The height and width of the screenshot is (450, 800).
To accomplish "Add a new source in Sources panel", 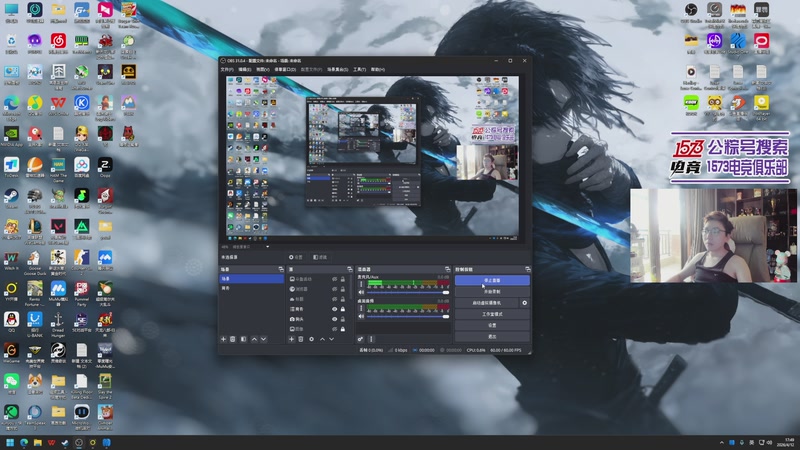I will (x=291, y=339).
